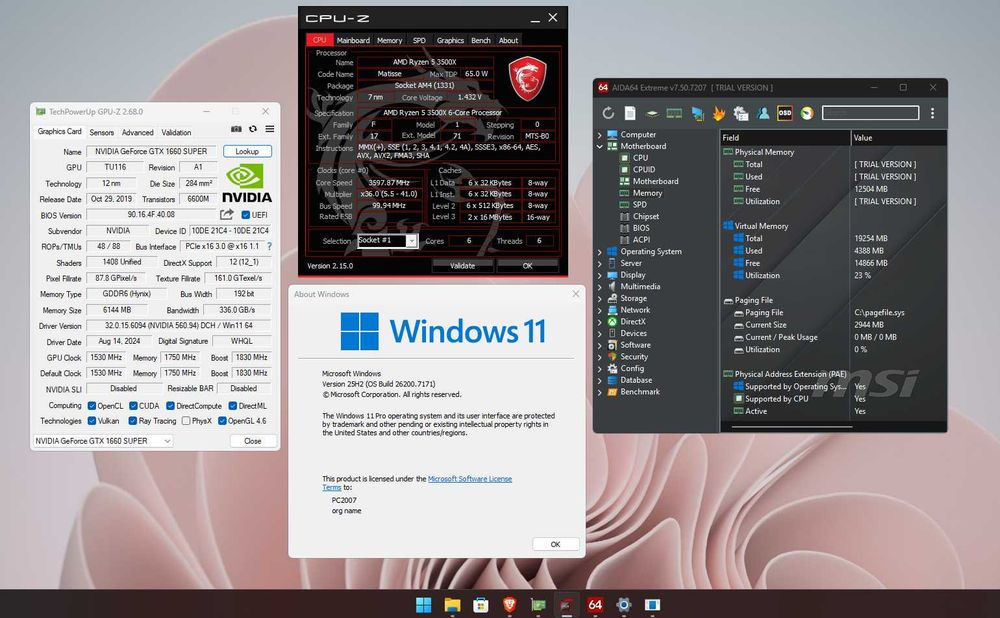
Task: Expand the Benchmark tree node
Action: [x=599, y=392]
